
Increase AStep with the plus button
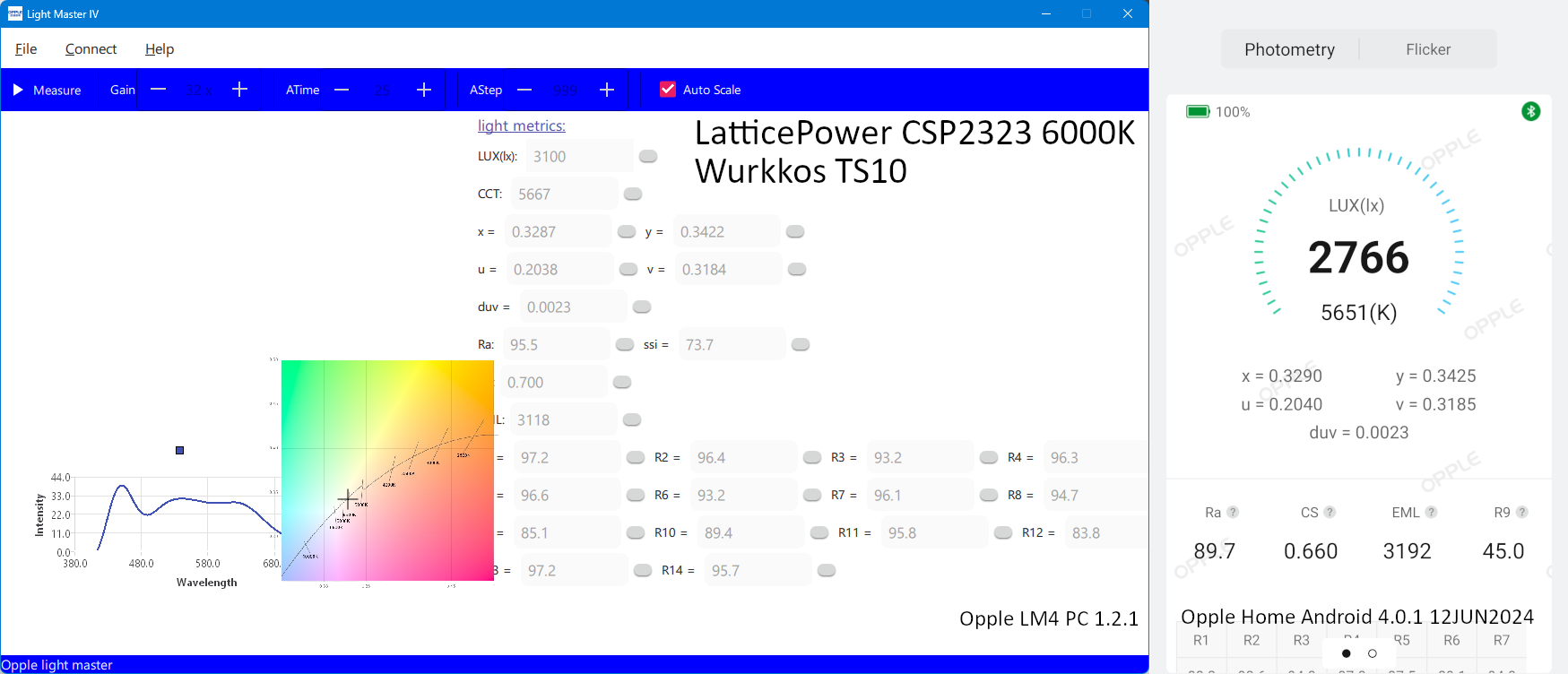tap(607, 90)
